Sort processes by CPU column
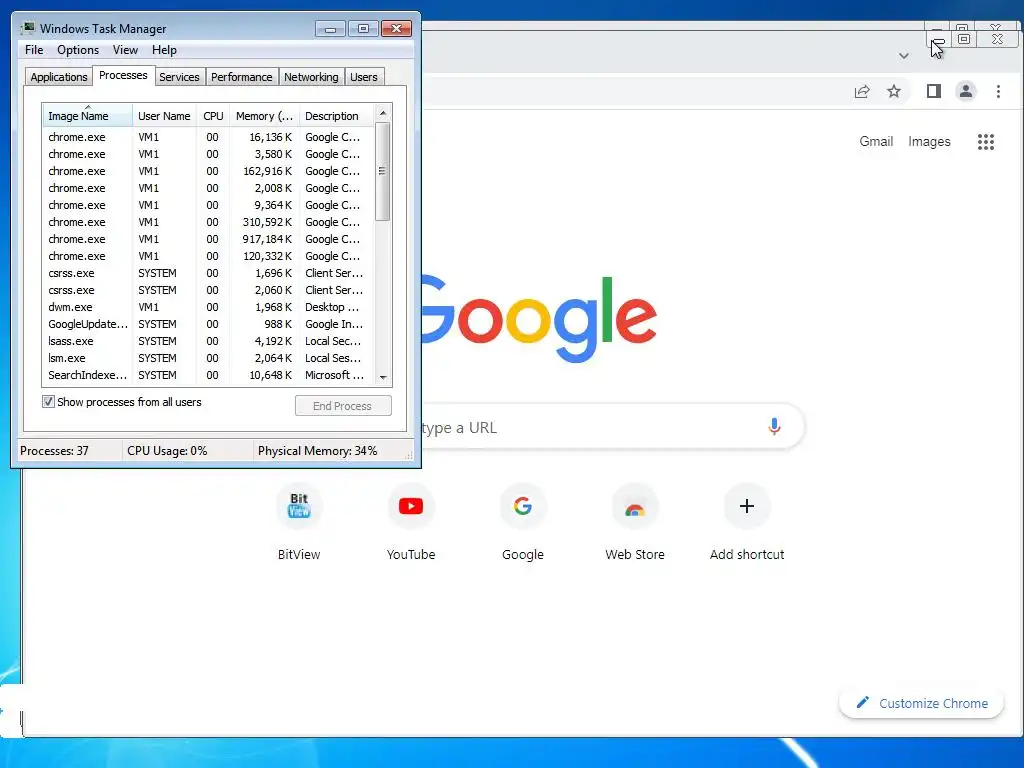Screen dimensions: 1024x768 pyautogui.click(x=214, y=116)
